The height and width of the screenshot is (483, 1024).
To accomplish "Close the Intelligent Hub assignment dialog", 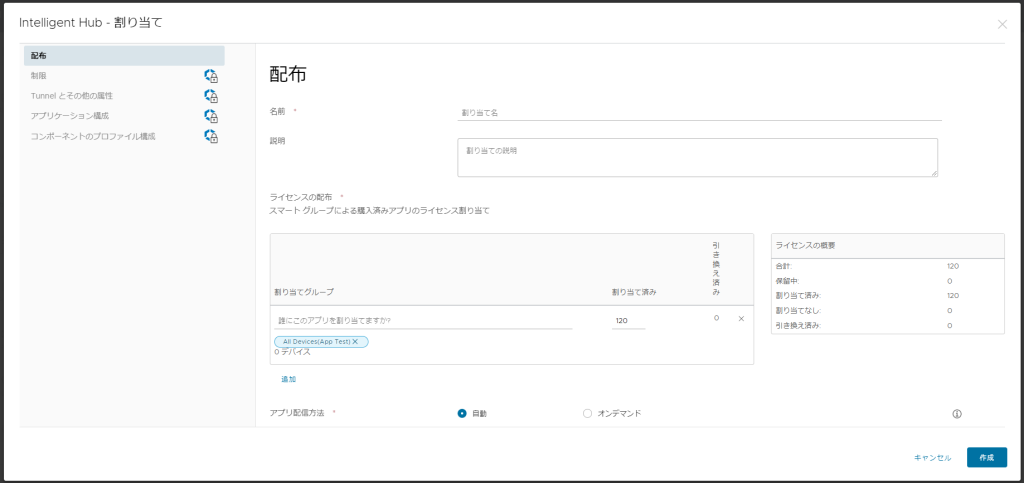I will pyautogui.click(x=1002, y=24).
